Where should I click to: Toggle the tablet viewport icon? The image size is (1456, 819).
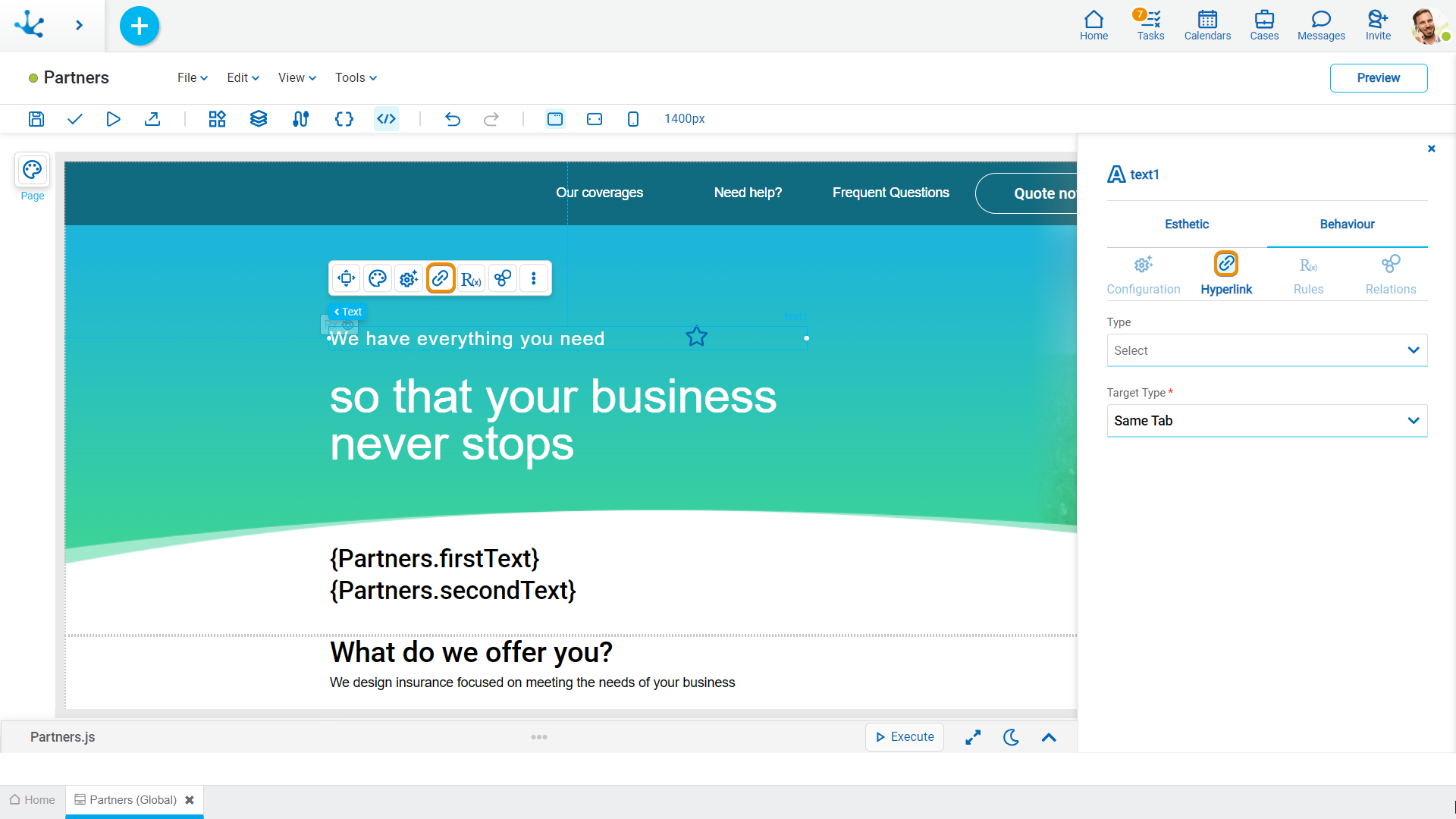coord(595,118)
